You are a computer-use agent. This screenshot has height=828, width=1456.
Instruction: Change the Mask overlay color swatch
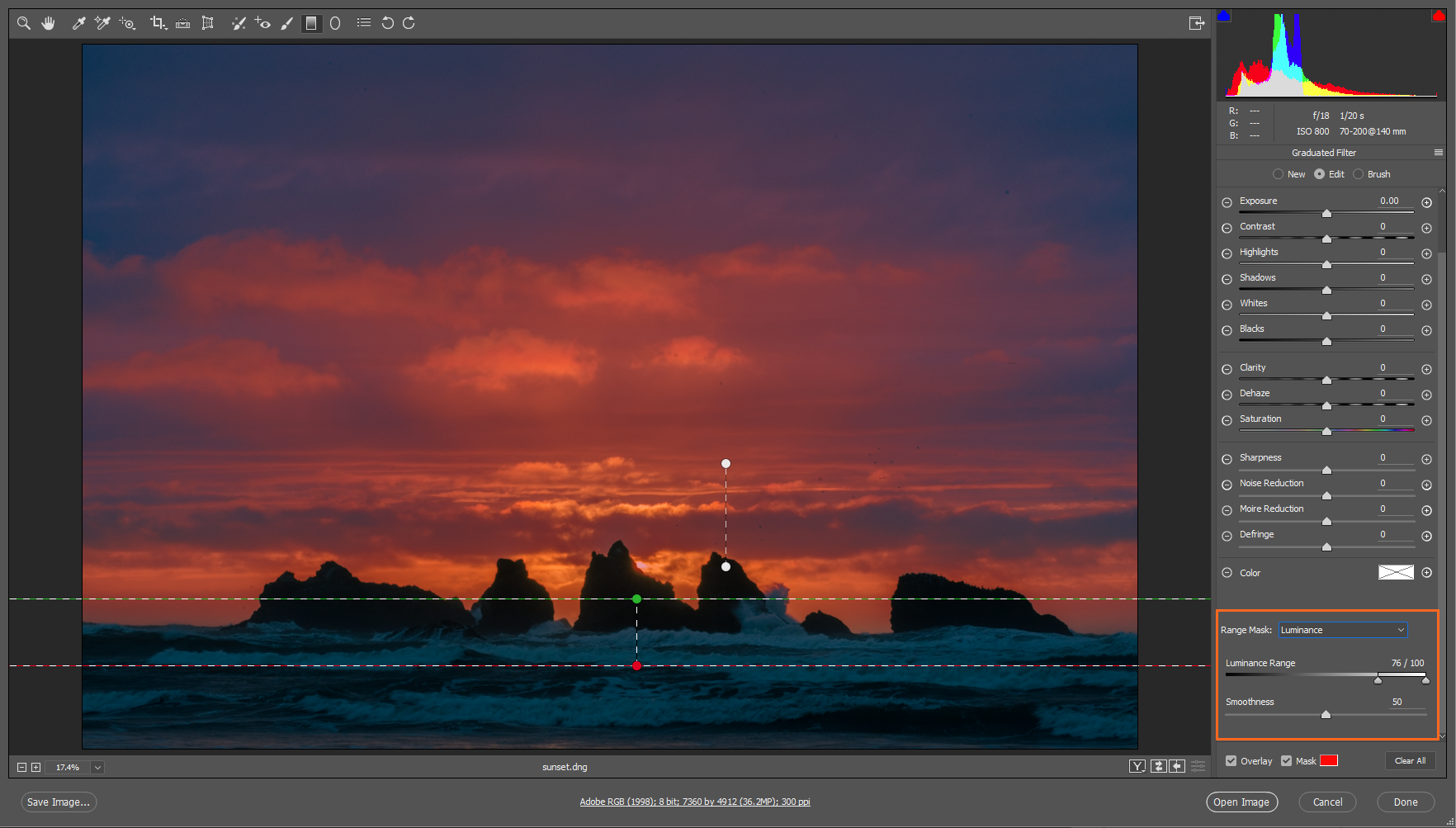click(1329, 760)
